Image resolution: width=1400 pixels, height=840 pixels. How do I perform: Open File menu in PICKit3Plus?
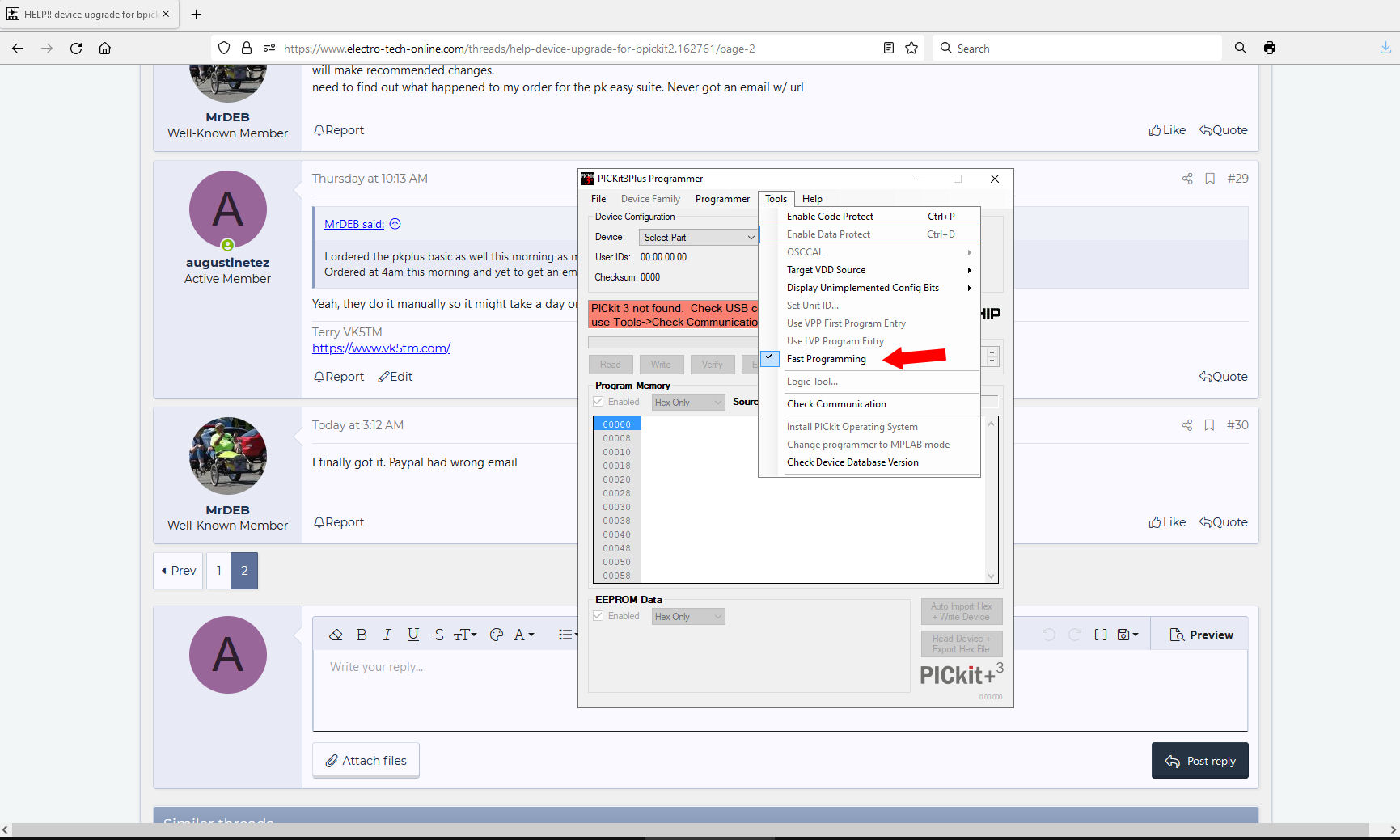pos(598,199)
